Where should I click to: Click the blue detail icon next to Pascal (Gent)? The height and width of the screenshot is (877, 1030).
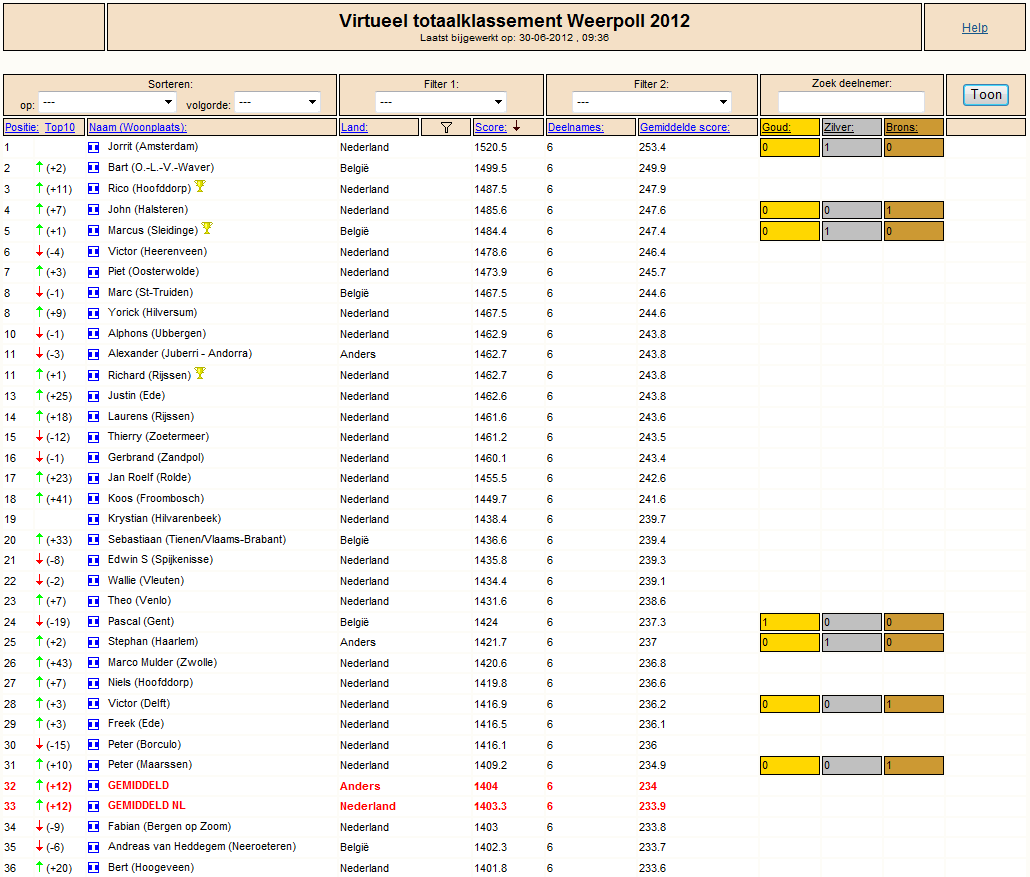pos(93,622)
